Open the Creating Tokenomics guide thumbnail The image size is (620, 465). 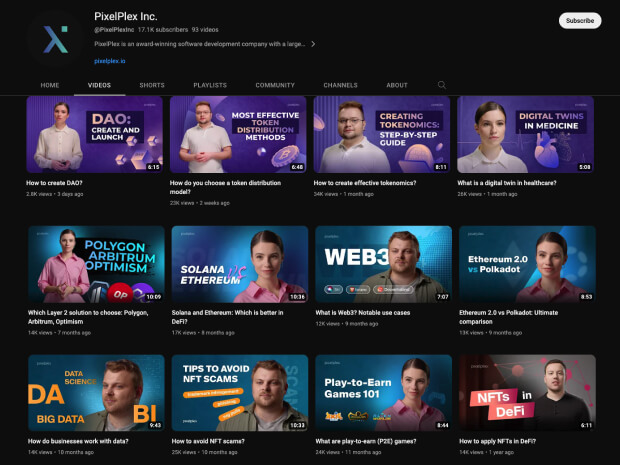click(382, 134)
